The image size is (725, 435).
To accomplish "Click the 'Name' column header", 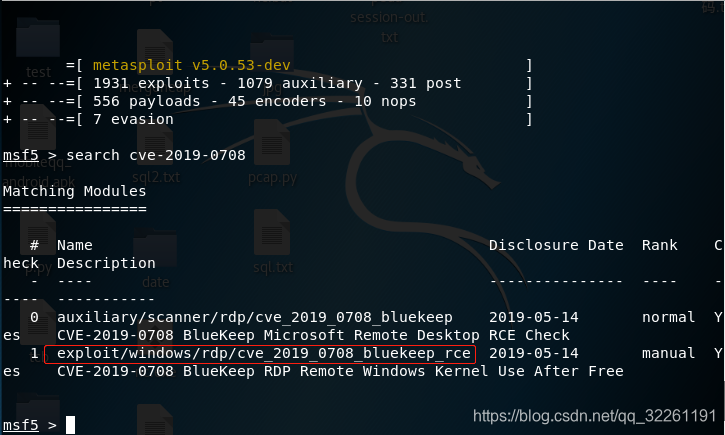I will 74,245.
